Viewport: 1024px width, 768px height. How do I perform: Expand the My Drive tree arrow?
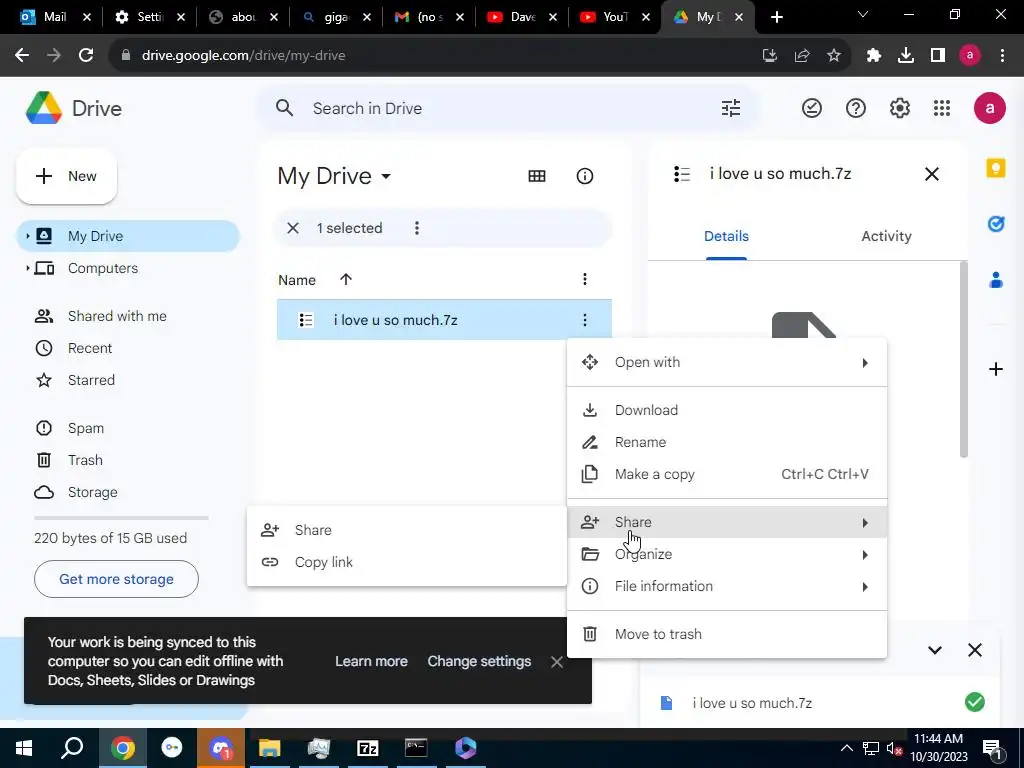pos(27,236)
